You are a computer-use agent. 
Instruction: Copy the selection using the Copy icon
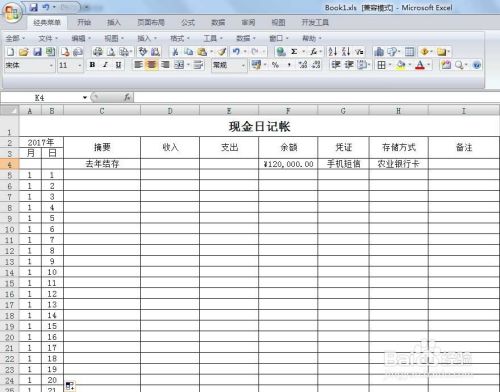coord(189,52)
